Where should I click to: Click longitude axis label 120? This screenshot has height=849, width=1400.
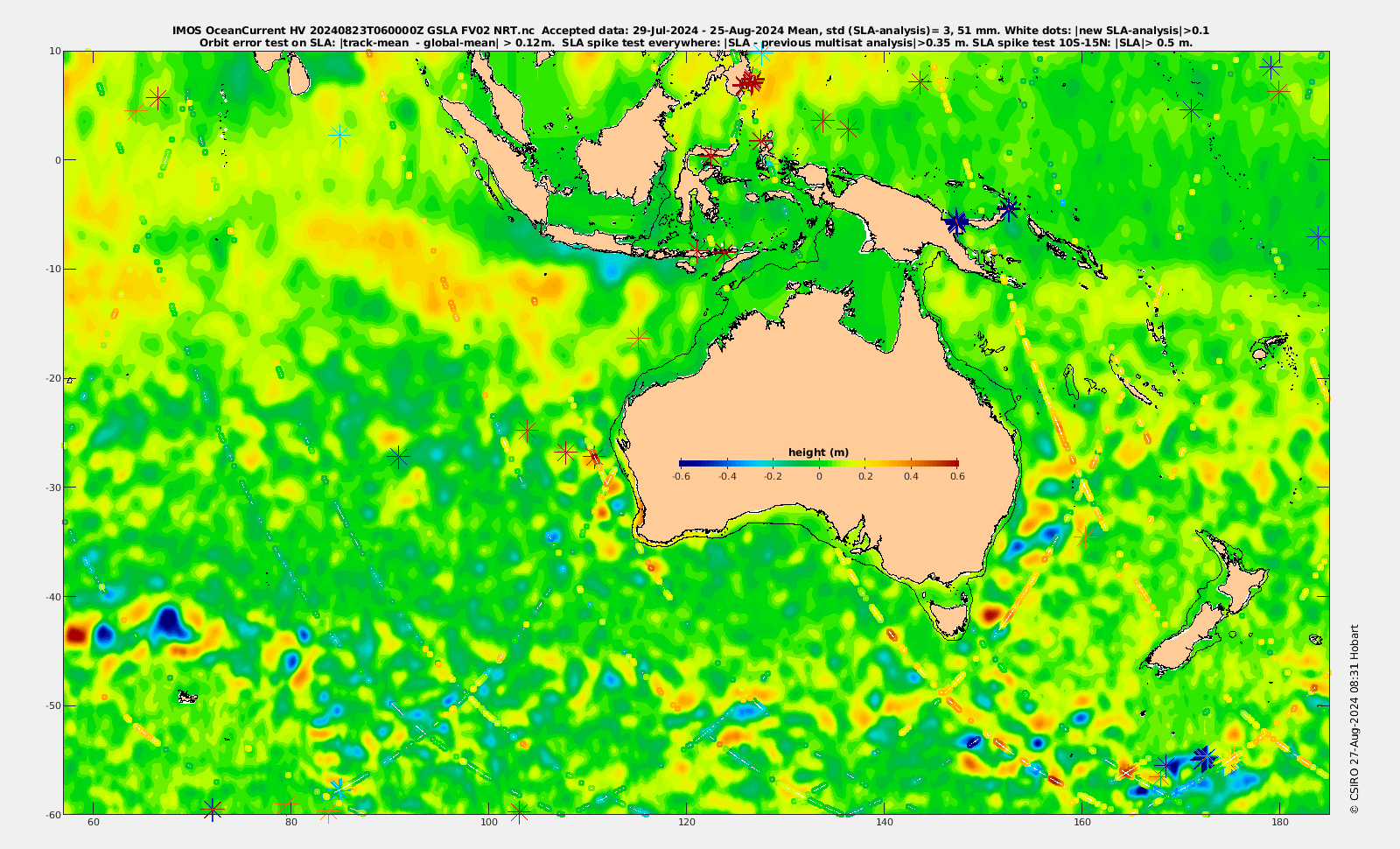coord(687,822)
